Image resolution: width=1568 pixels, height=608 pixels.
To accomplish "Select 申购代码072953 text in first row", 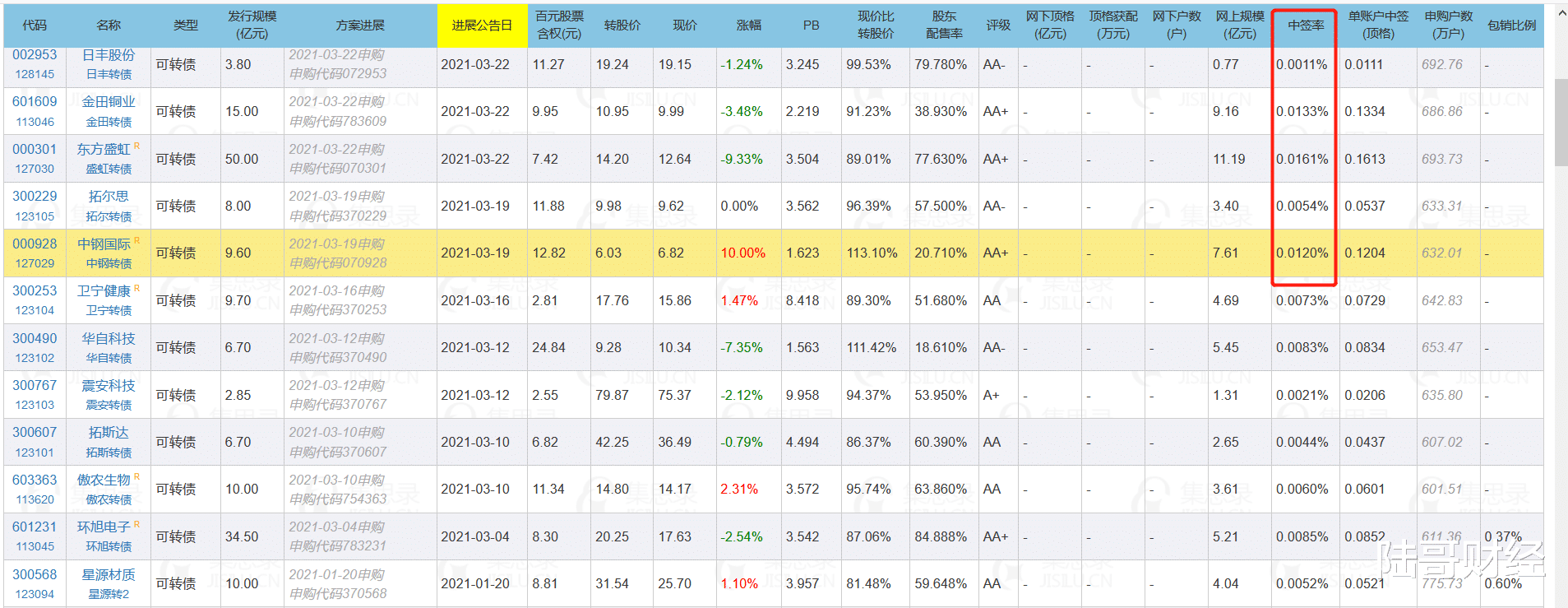I will point(338,74).
